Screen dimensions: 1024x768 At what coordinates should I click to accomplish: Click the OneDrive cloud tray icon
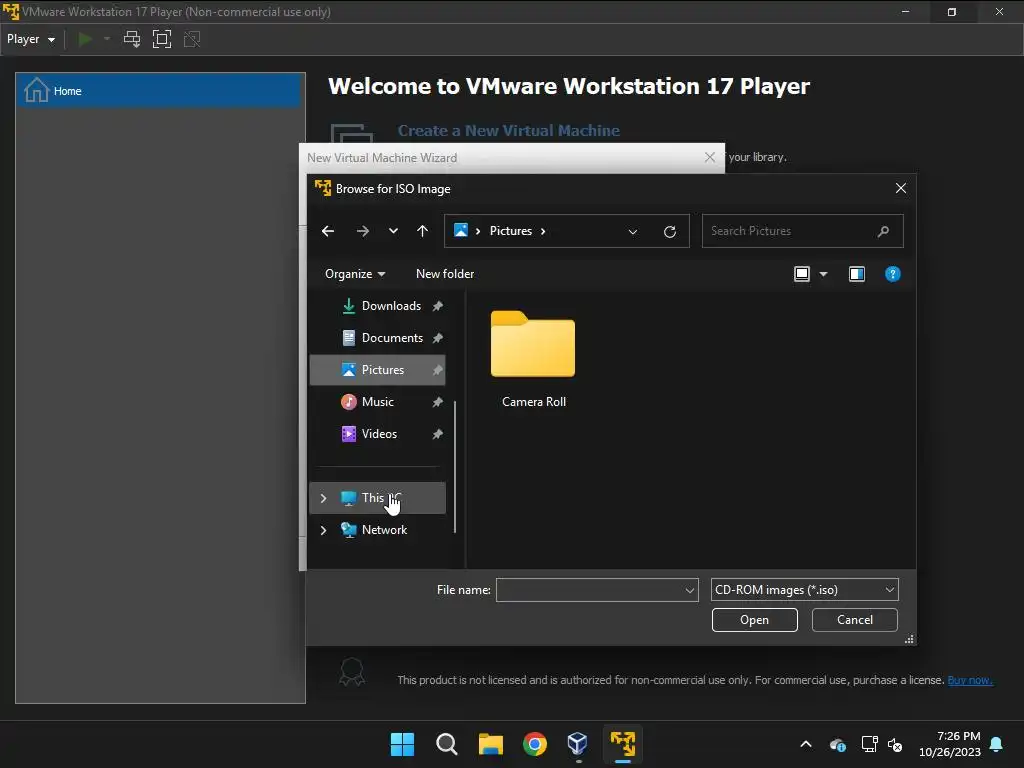coord(838,744)
